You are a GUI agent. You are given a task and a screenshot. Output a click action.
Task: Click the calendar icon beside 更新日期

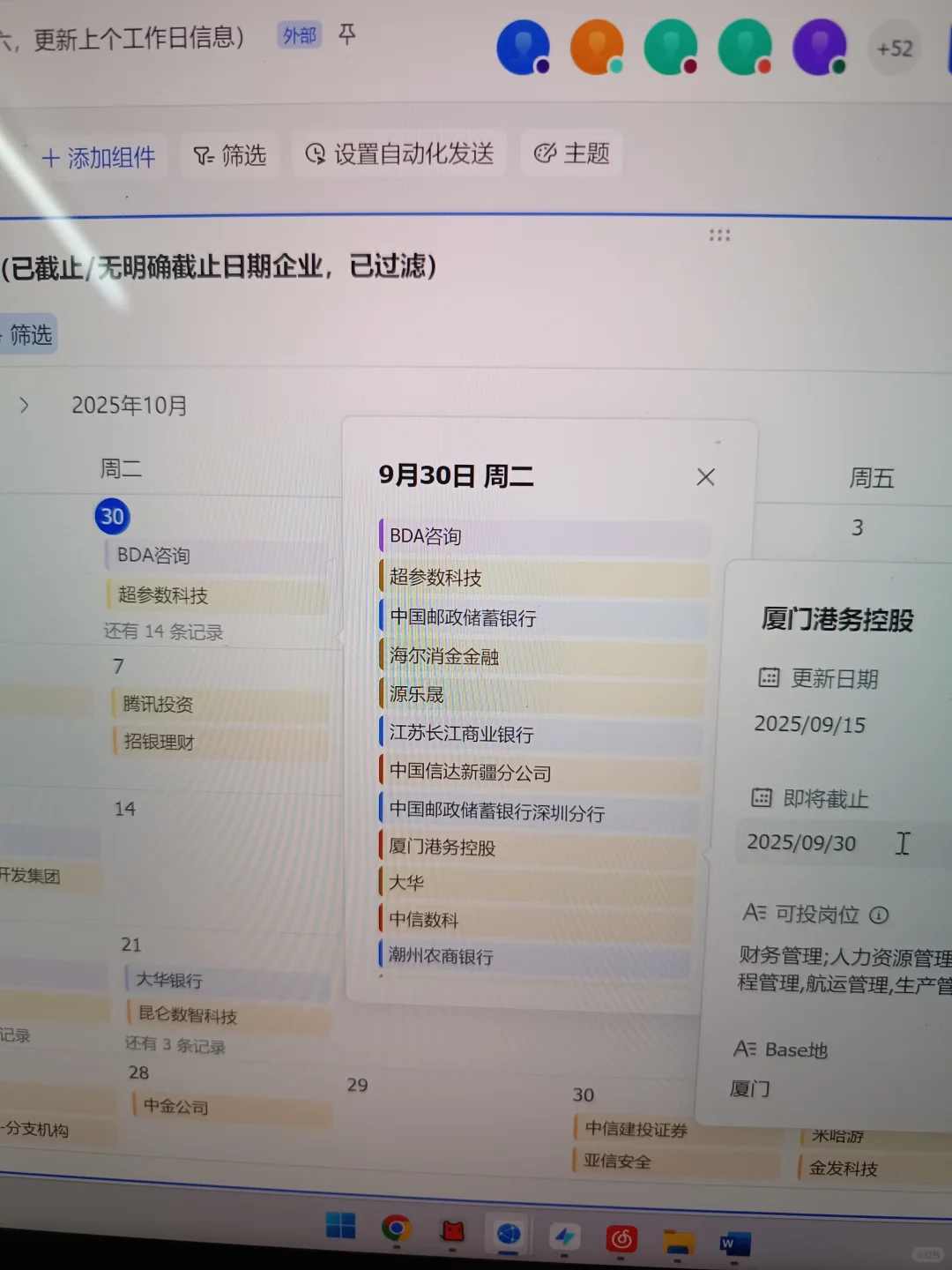click(769, 678)
